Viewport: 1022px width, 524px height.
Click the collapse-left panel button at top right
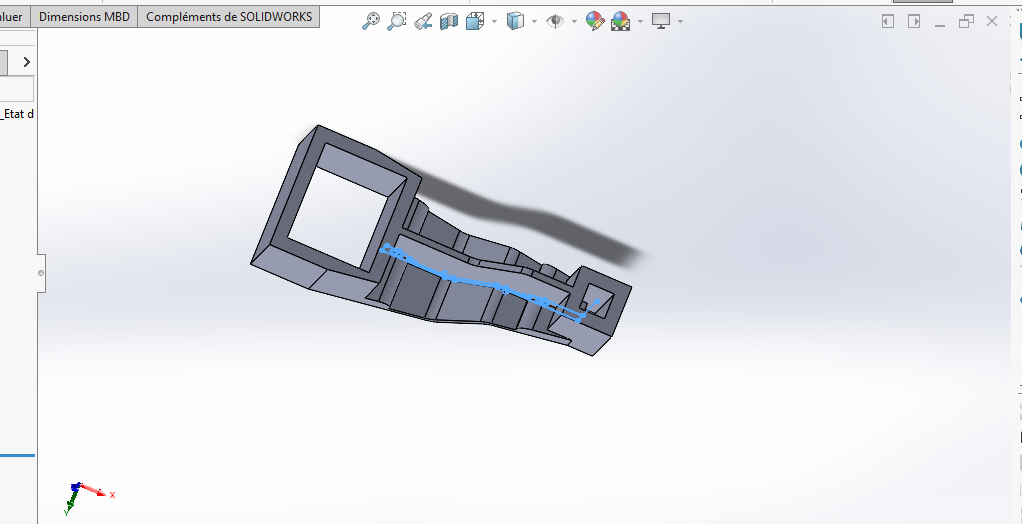pyautogui.click(x=888, y=21)
